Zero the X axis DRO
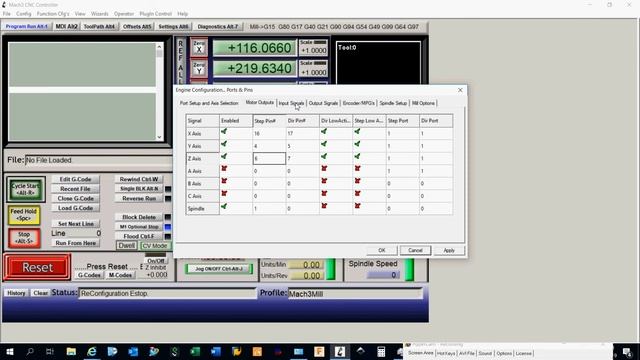 coord(199,47)
